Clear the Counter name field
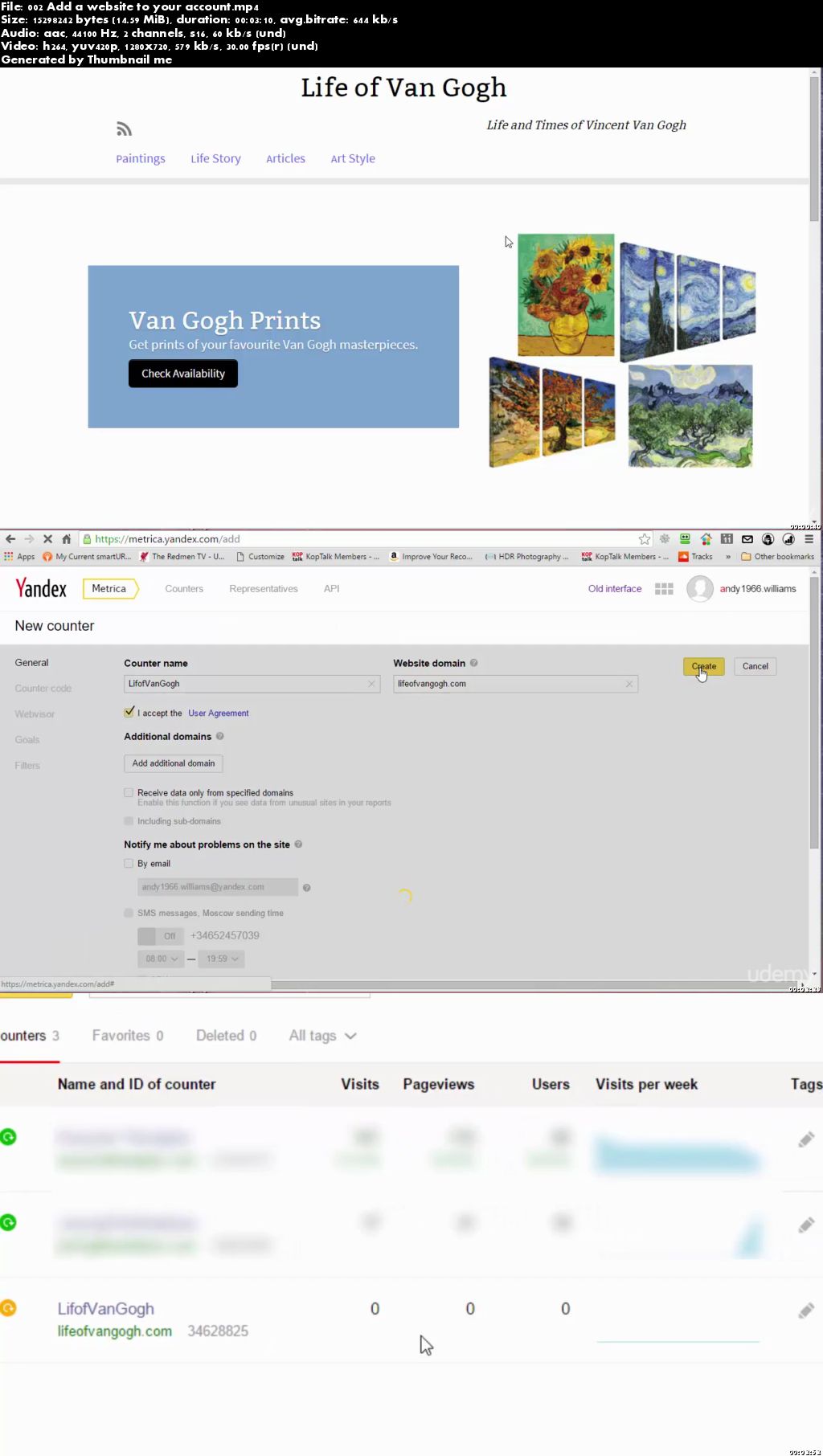823x1456 pixels. (x=371, y=684)
